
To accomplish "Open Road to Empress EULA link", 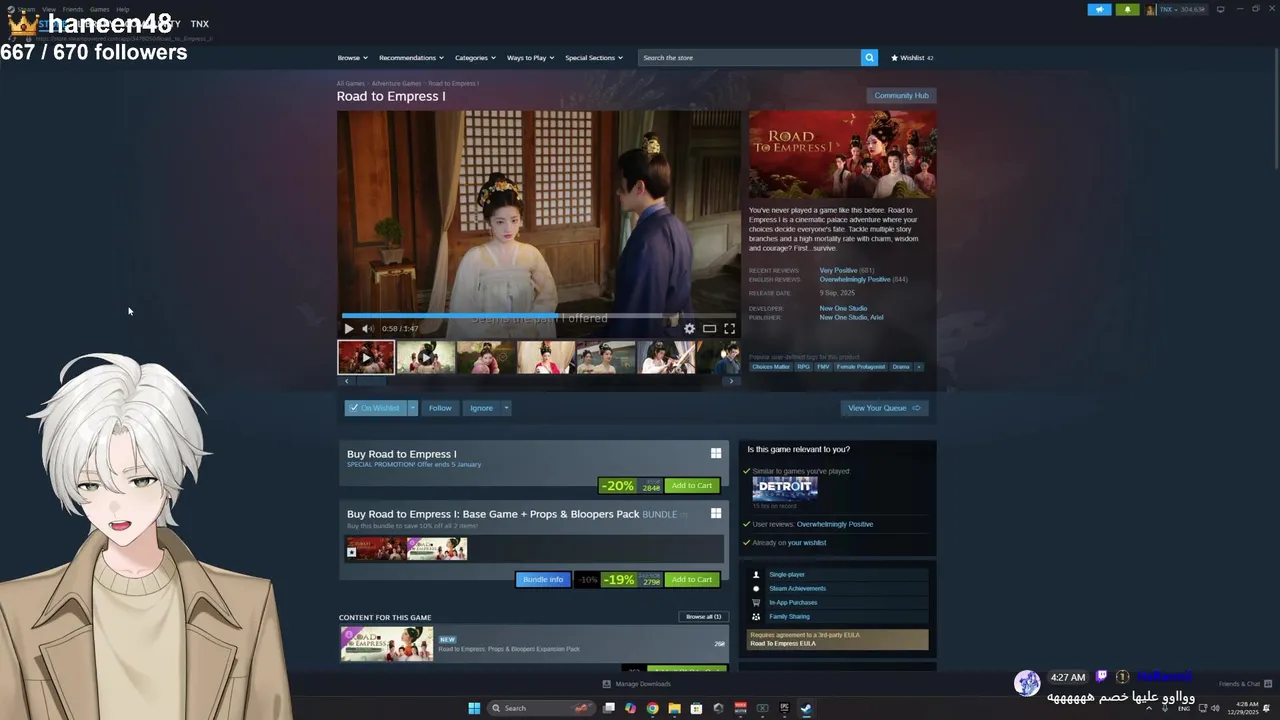I will pos(783,644).
